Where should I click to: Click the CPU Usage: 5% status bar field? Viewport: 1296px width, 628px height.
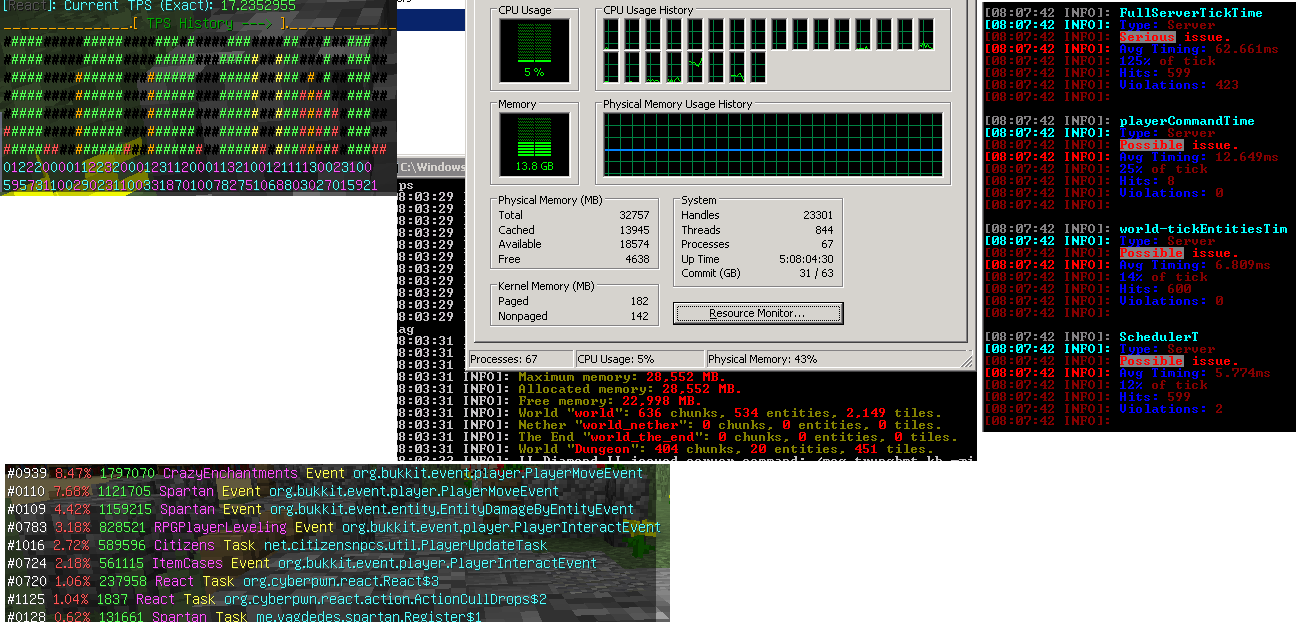pos(638,359)
